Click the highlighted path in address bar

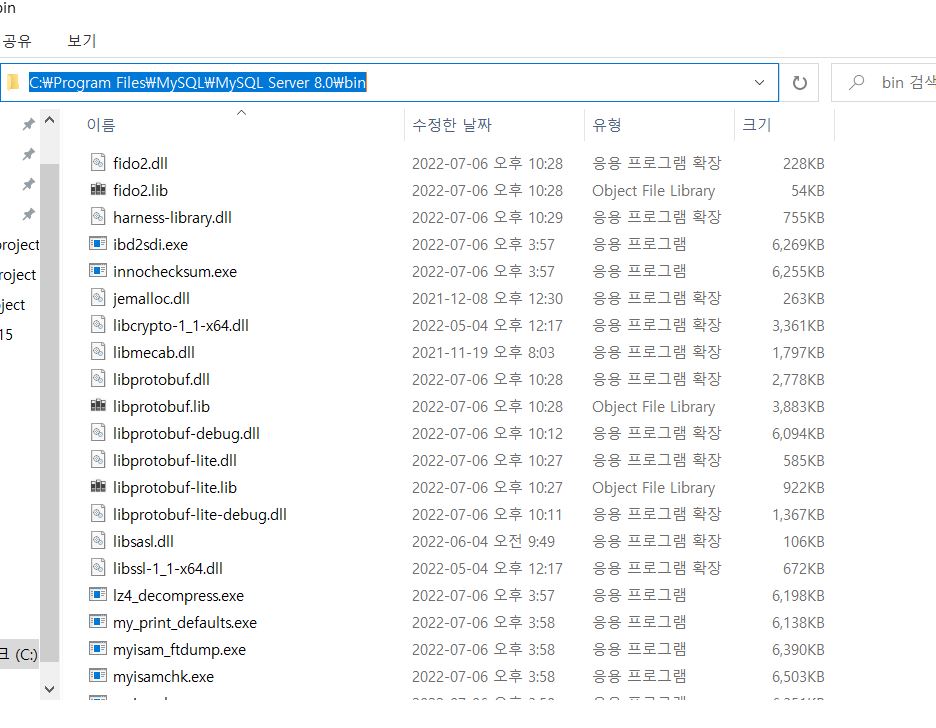point(198,82)
